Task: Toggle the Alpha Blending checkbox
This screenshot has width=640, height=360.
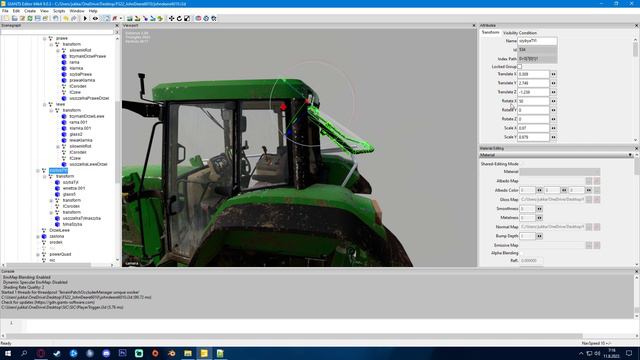Action: click(521, 253)
